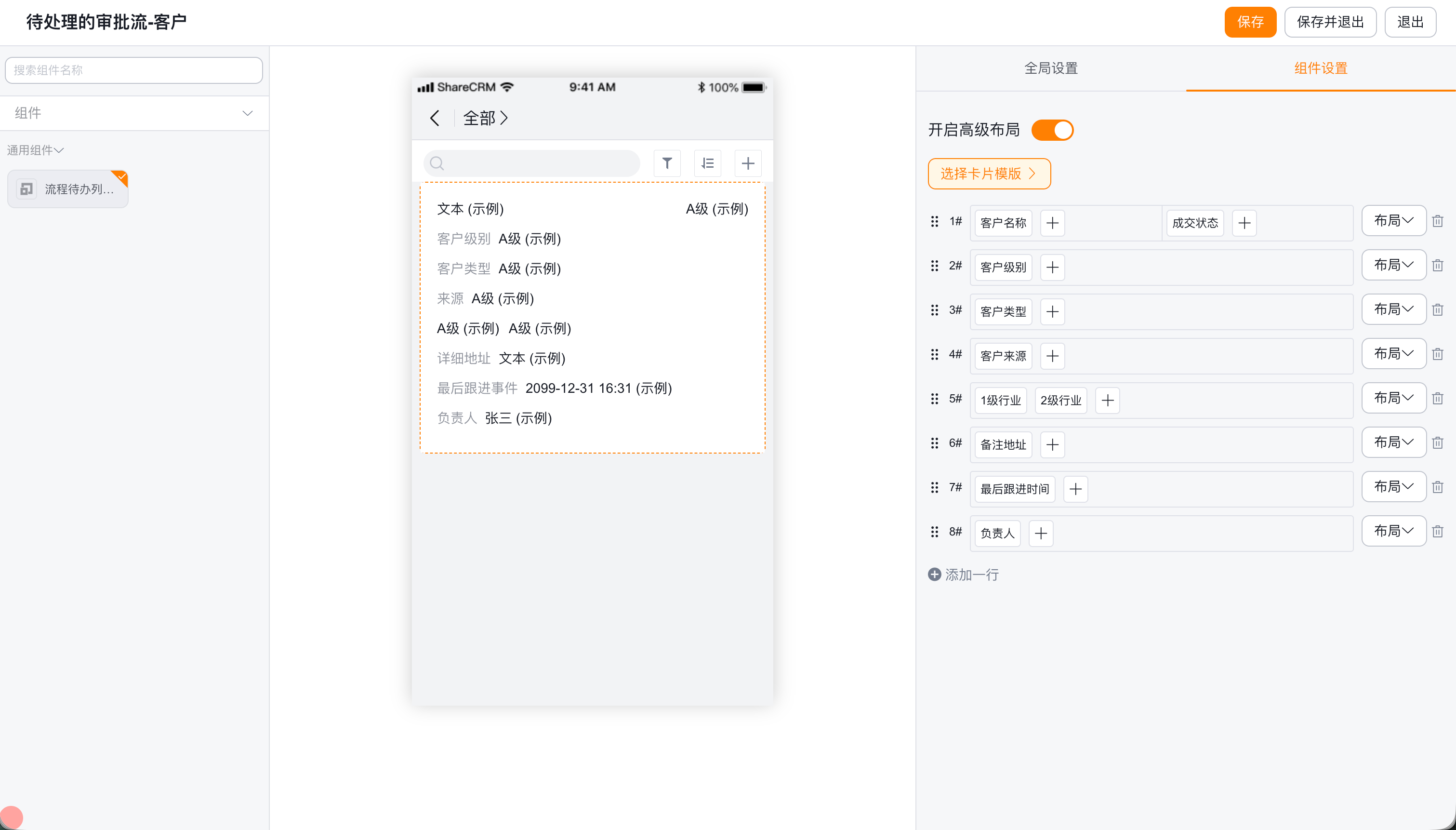Delete row 1# with trash icon
The height and width of the screenshot is (830, 1456).
coord(1438,221)
